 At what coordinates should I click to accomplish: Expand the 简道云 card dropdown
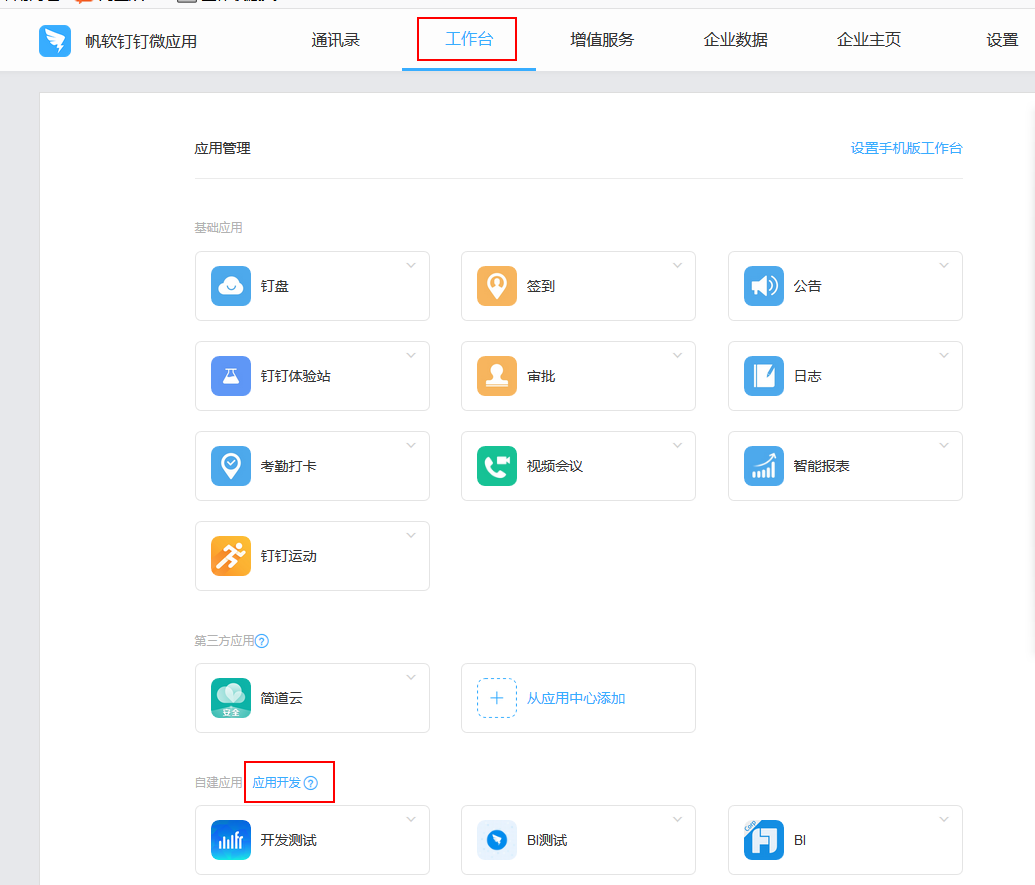[411, 677]
